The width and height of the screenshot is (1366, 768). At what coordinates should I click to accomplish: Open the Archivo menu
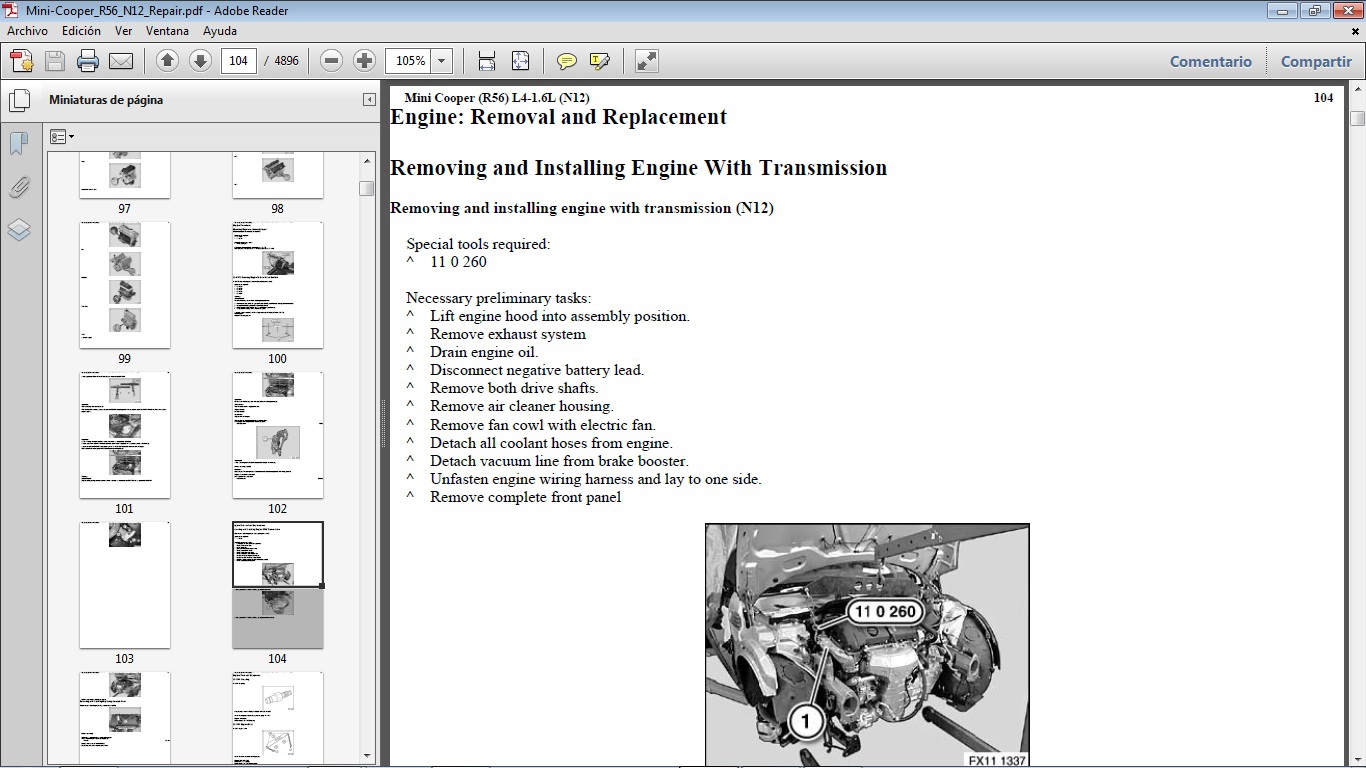[x=27, y=31]
